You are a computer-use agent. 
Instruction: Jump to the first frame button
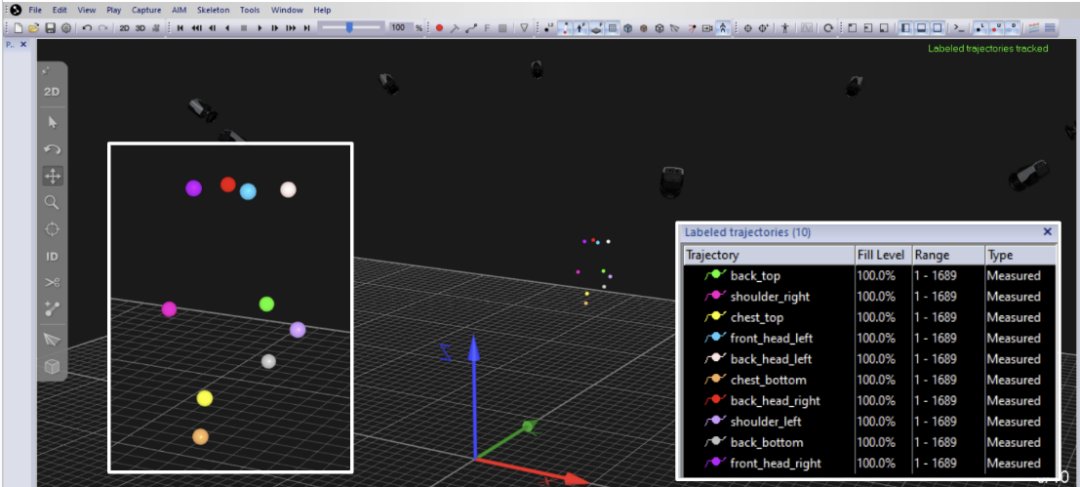point(180,28)
